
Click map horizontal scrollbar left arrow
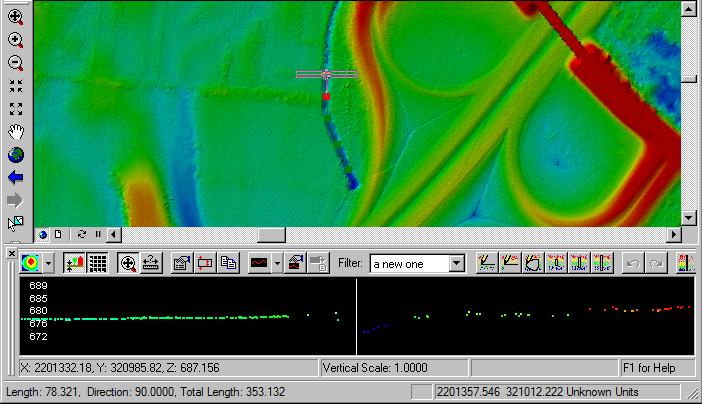[114, 234]
